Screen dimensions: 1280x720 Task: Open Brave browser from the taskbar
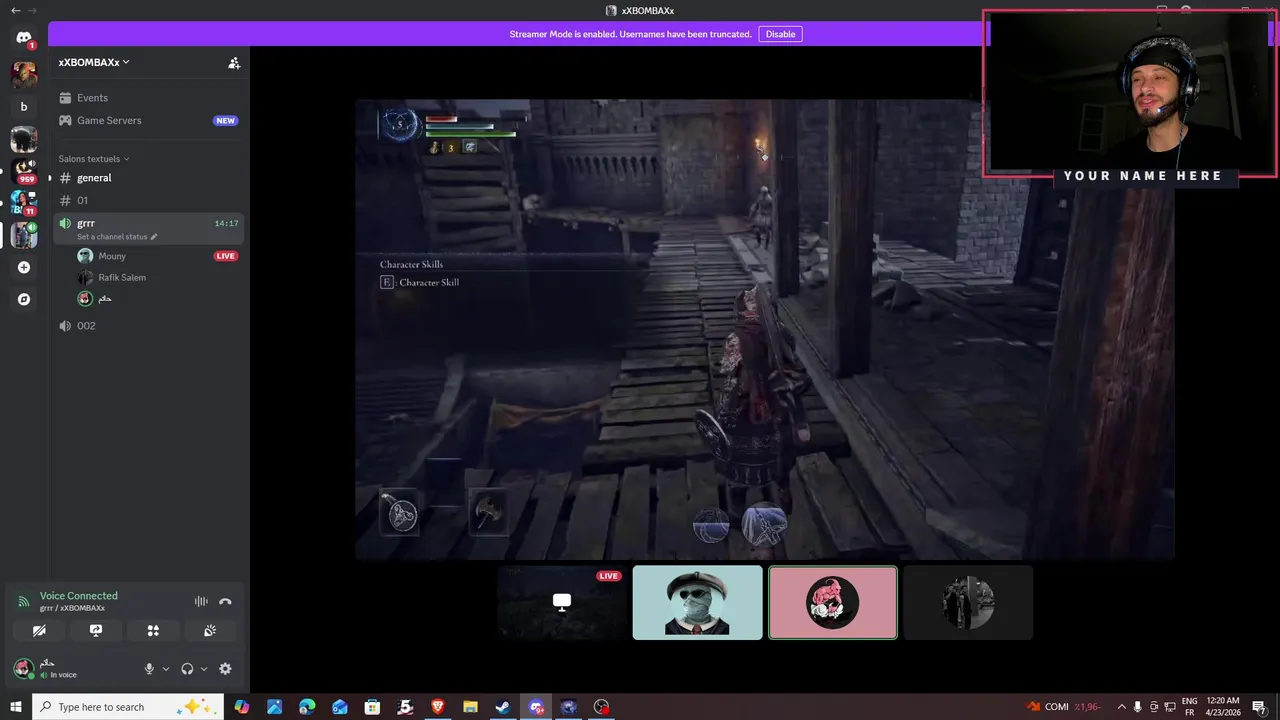point(437,707)
